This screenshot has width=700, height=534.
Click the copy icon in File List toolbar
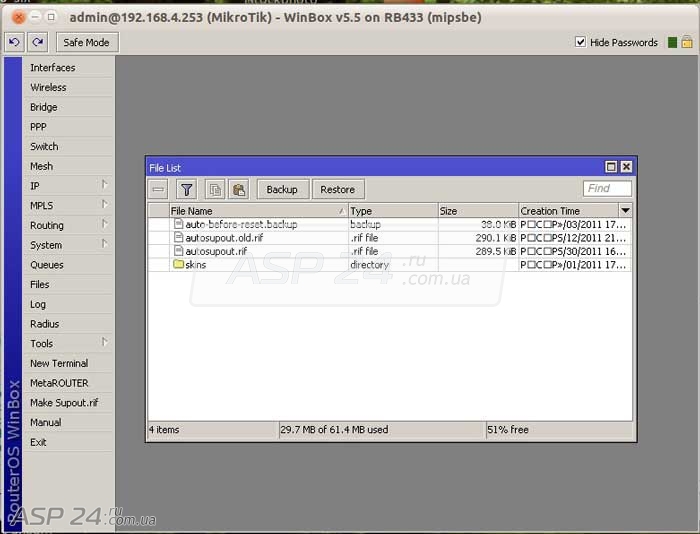coord(215,189)
